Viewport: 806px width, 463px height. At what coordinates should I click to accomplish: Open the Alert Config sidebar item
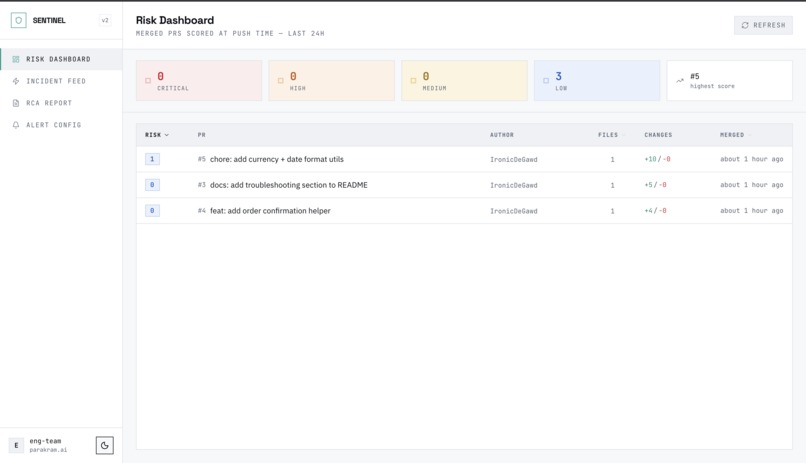pos(61,125)
